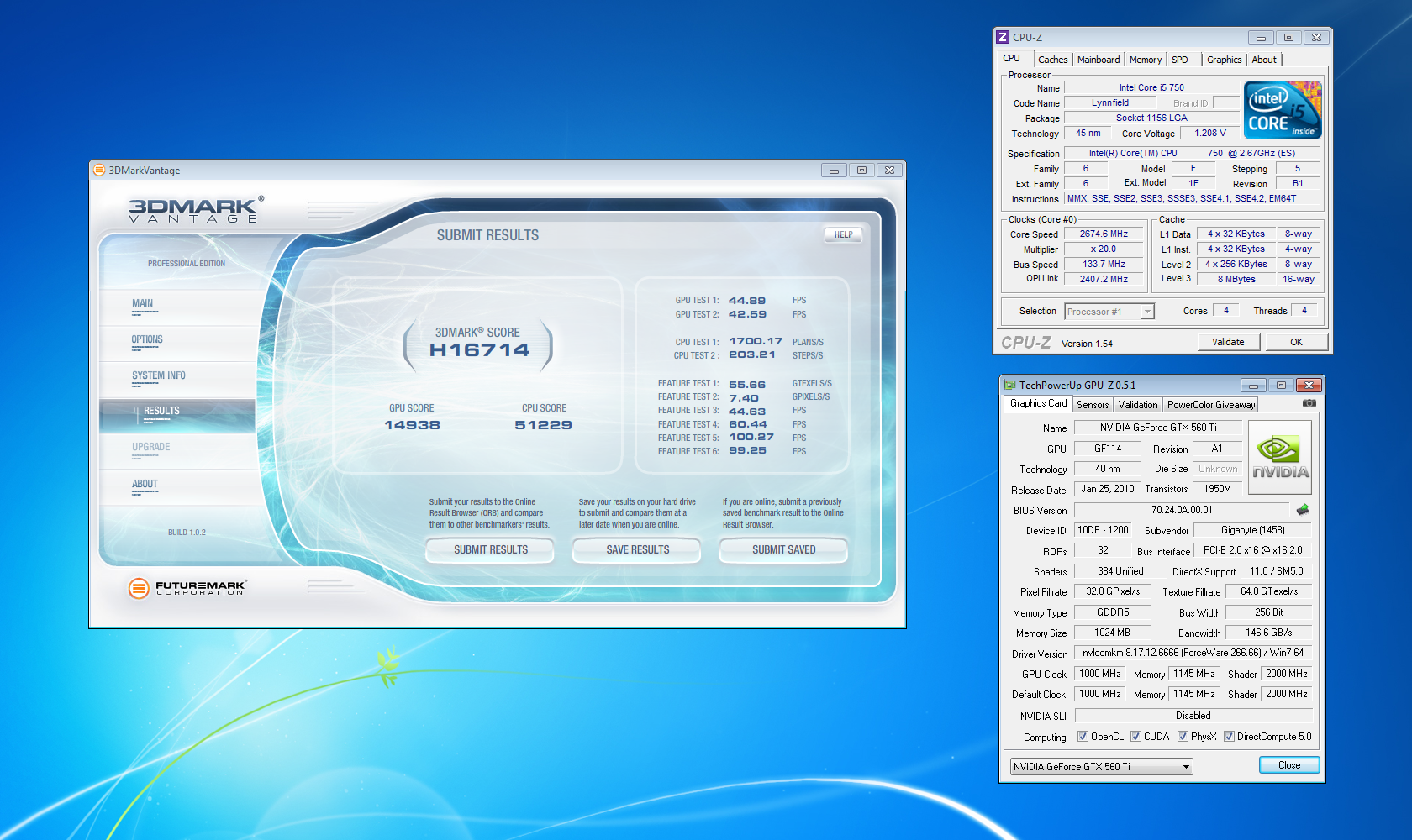Viewport: 1412px width, 840px height.
Task: Open SYSTEM INFO in the 3DMark sidebar
Action: [177, 380]
